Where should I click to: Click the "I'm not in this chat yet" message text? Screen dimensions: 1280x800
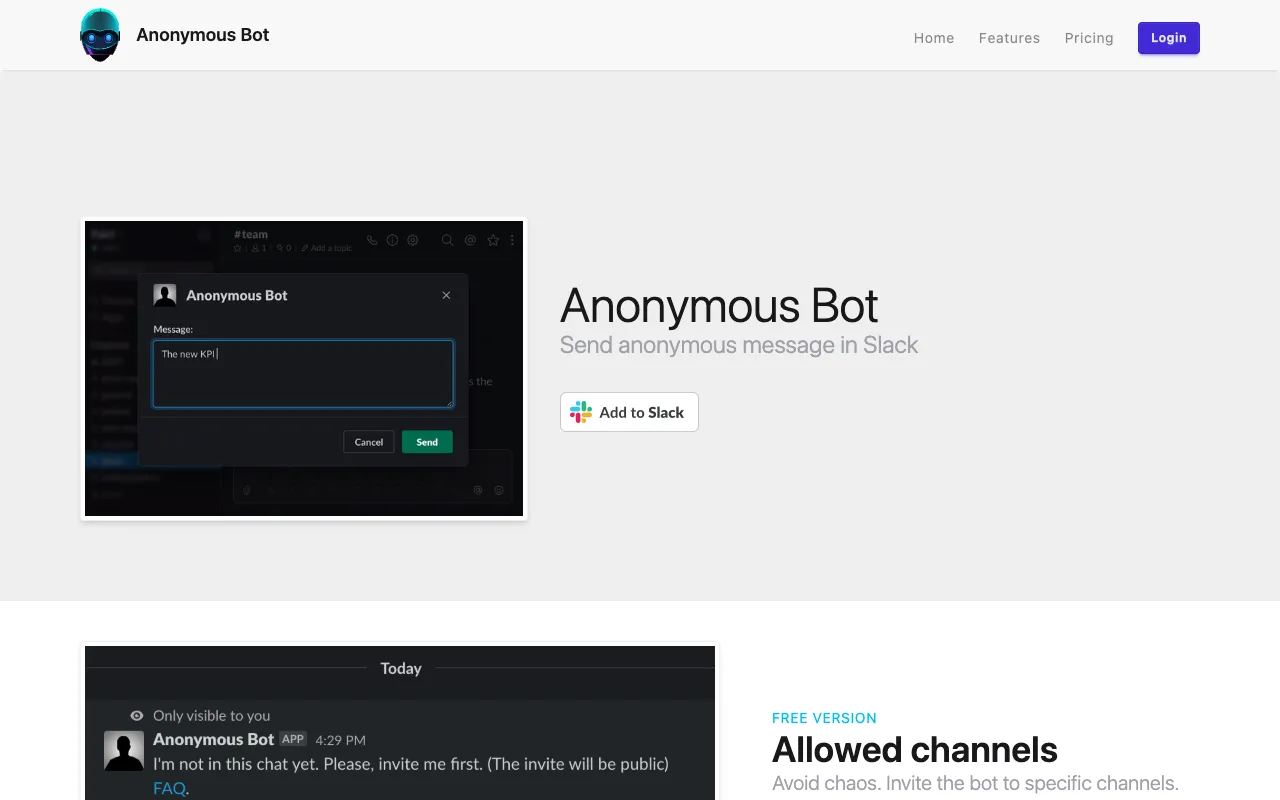click(411, 764)
